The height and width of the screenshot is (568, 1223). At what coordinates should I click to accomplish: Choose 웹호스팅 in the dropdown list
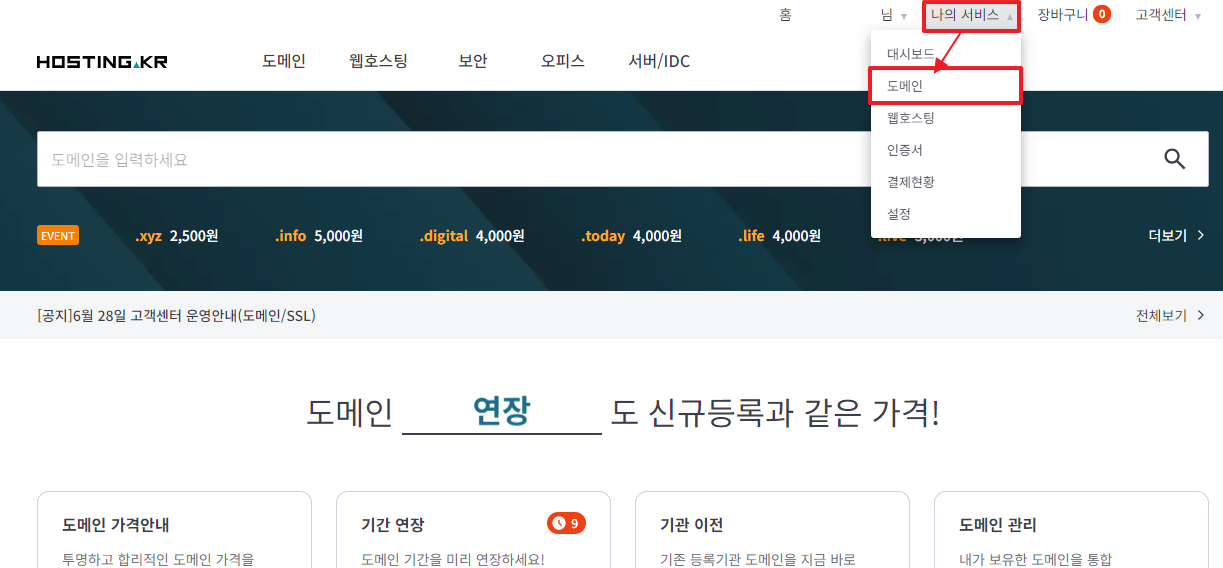click(910, 118)
